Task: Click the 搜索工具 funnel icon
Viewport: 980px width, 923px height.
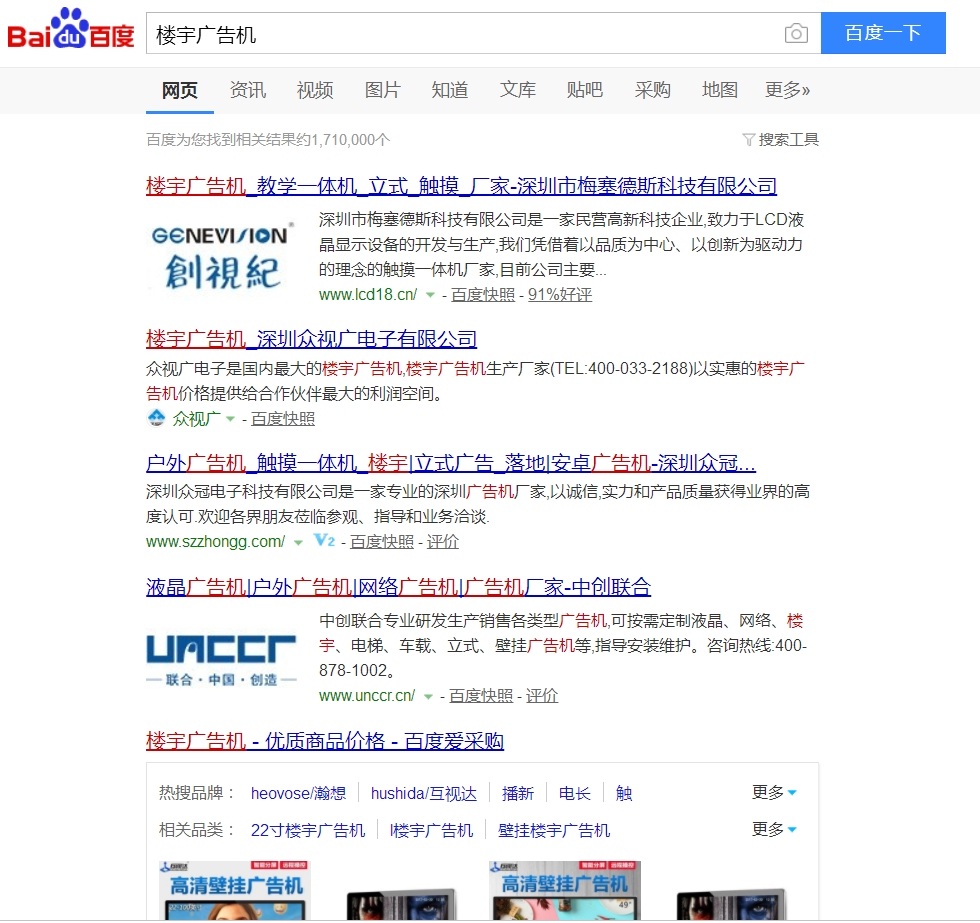Action: tap(749, 139)
